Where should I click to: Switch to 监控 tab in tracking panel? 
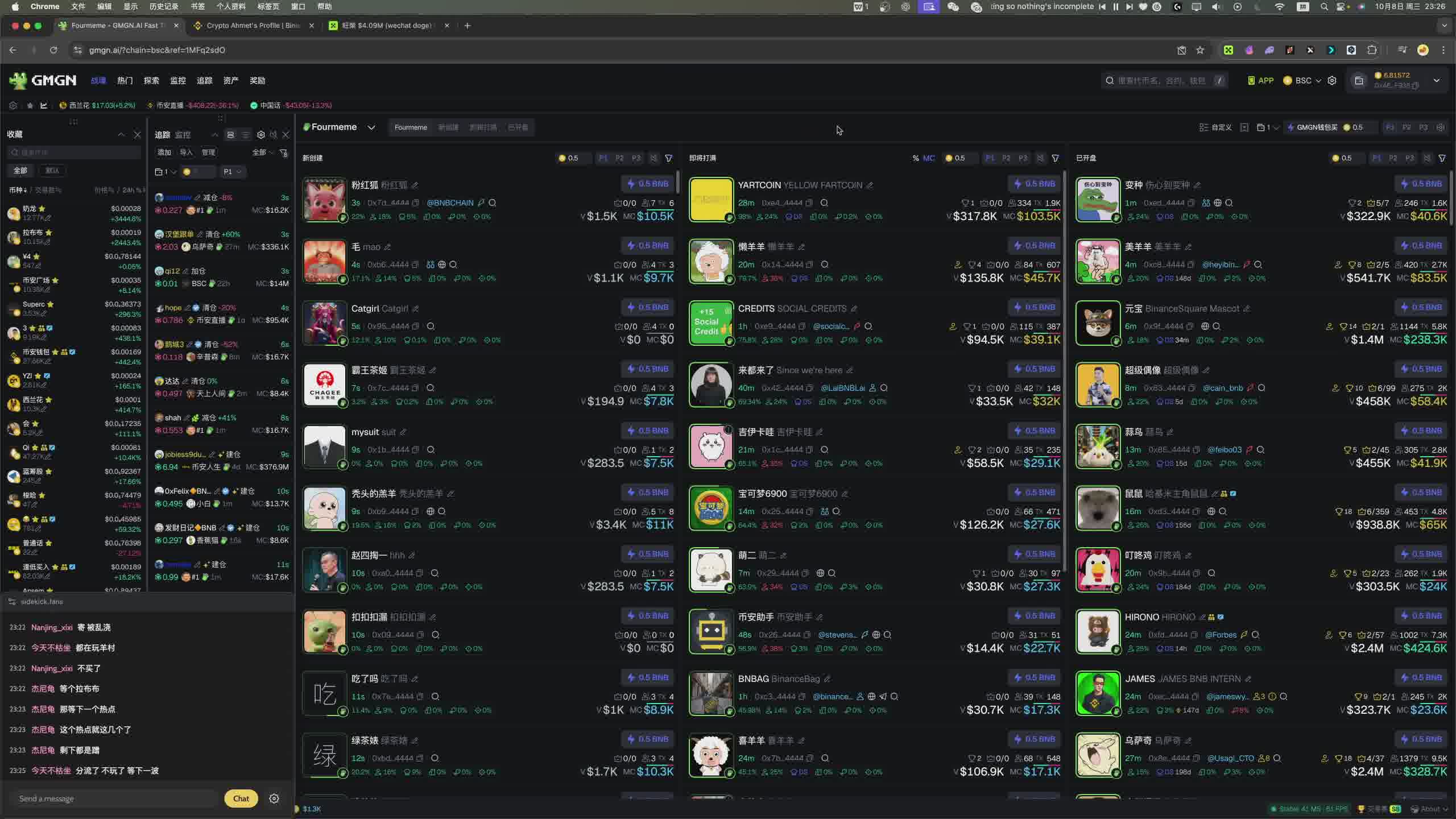[183, 135]
